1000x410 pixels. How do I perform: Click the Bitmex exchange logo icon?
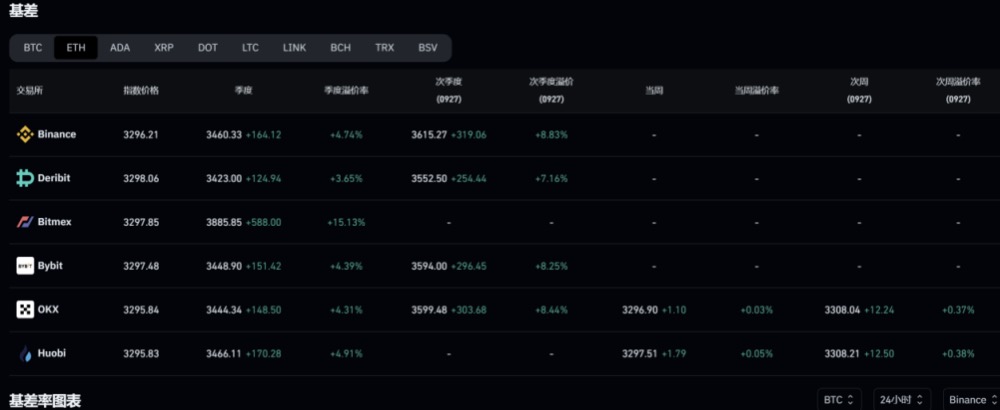click(25, 222)
